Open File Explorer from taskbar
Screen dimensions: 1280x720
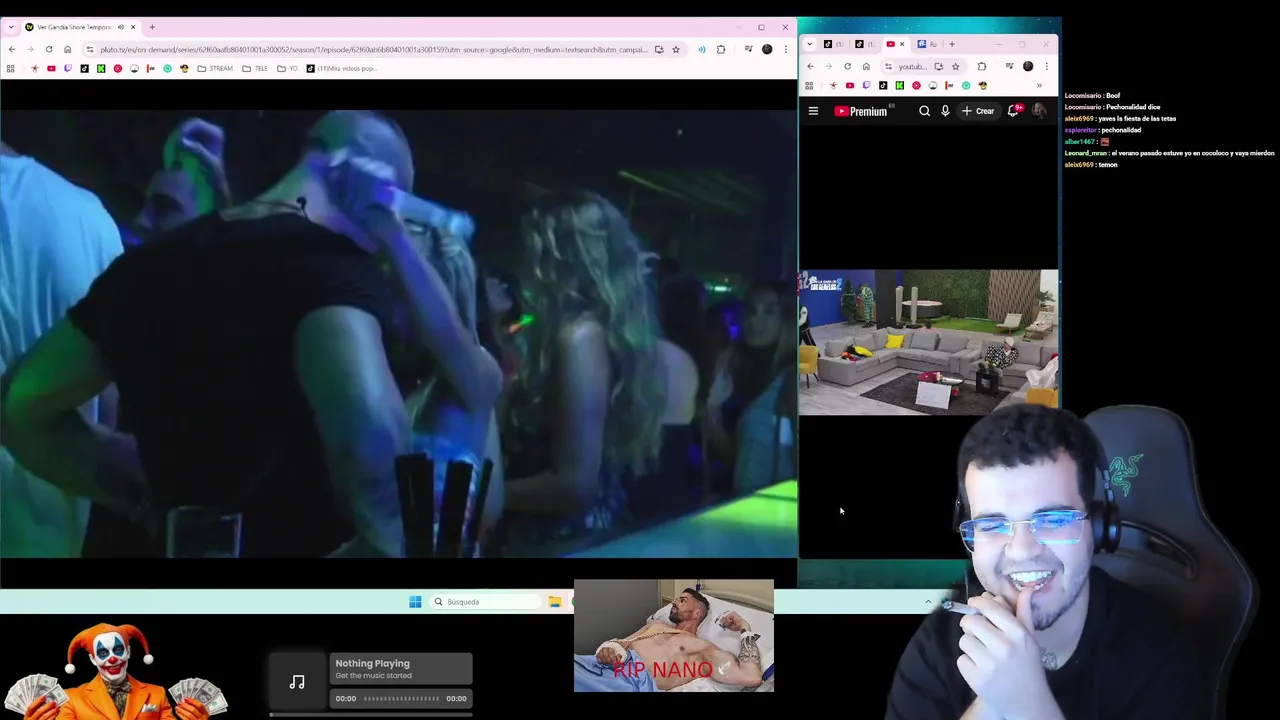click(554, 602)
